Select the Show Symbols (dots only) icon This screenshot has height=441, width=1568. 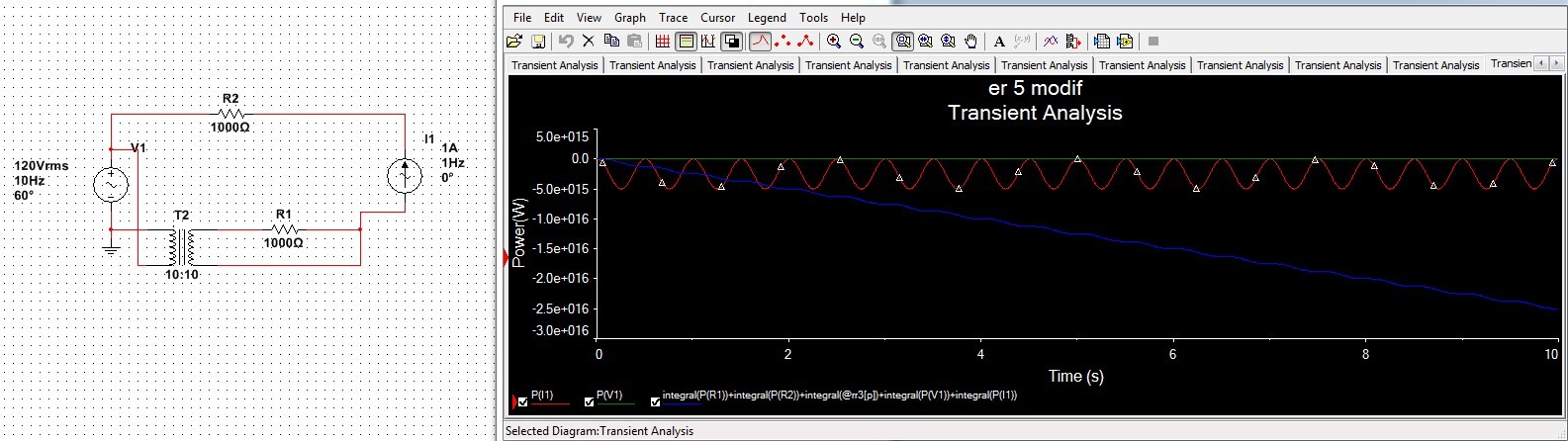pyautogui.click(x=783, y=41)
